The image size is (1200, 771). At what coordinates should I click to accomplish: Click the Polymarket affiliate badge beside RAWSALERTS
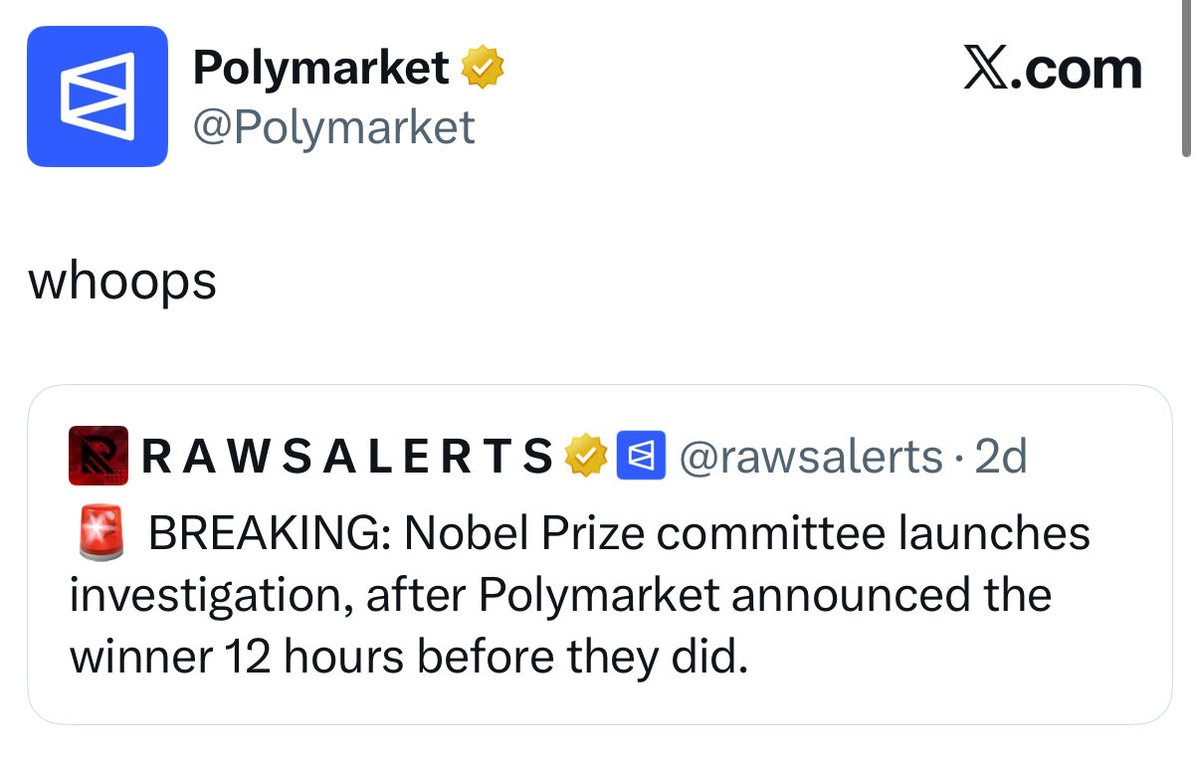coord(641,456)
